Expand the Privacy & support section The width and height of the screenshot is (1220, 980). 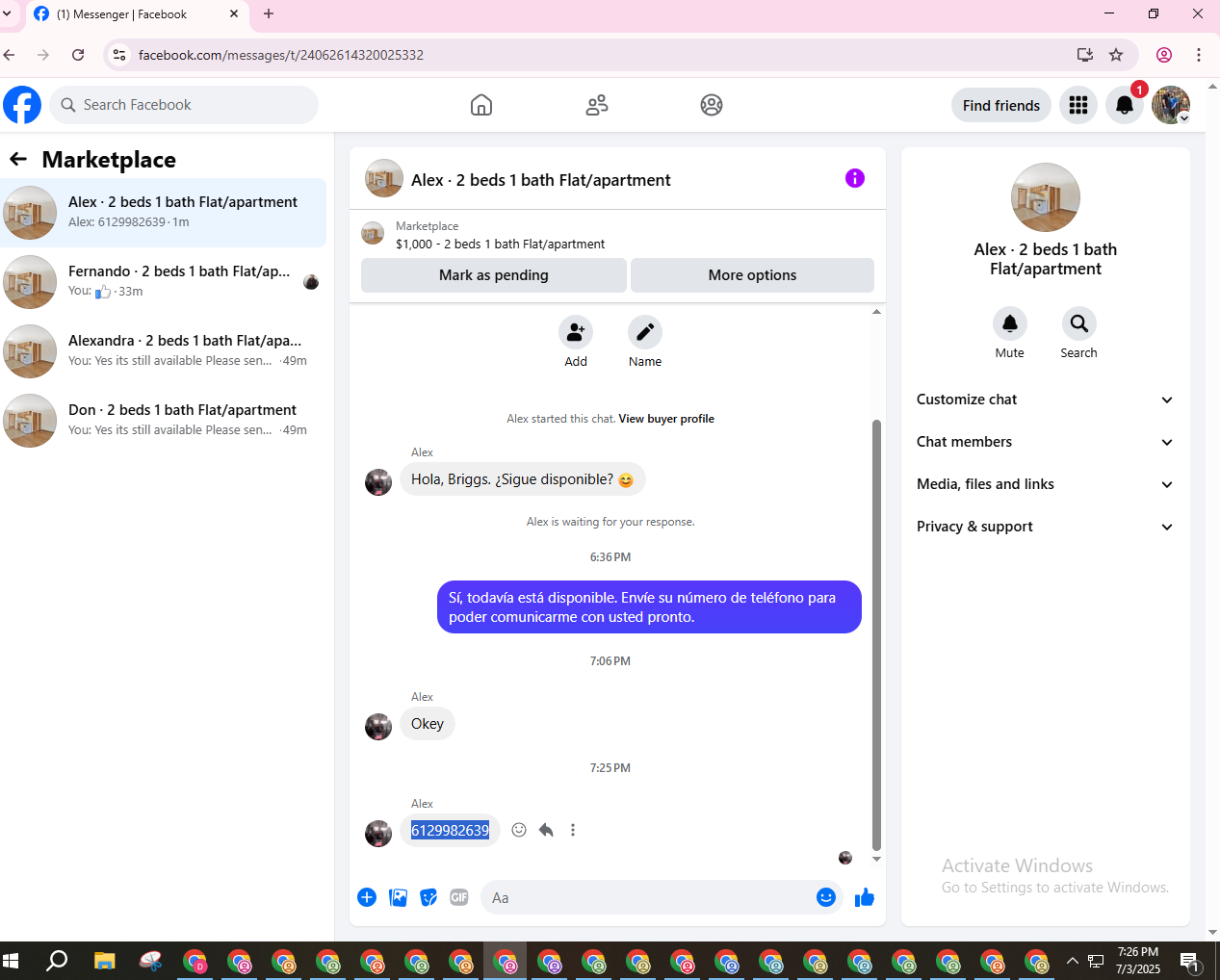click(x=1045, y=527)
